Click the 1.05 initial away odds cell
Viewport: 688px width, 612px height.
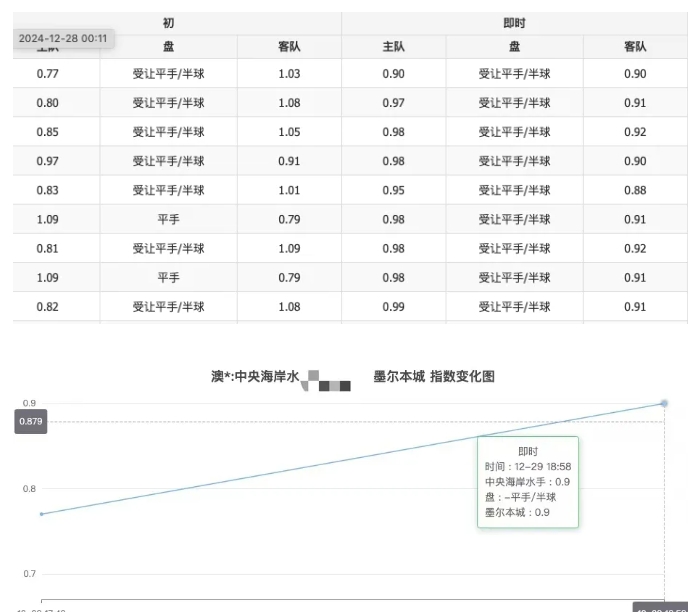(x=290, y=132)
